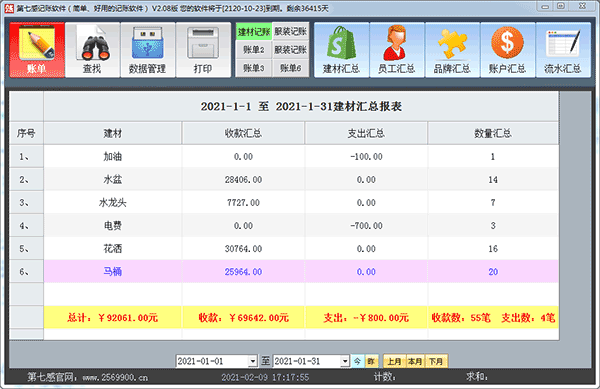Open 品牌汇总 puzzle piece icon
This screenshot has height=389, width=600.
click(452, 50)
